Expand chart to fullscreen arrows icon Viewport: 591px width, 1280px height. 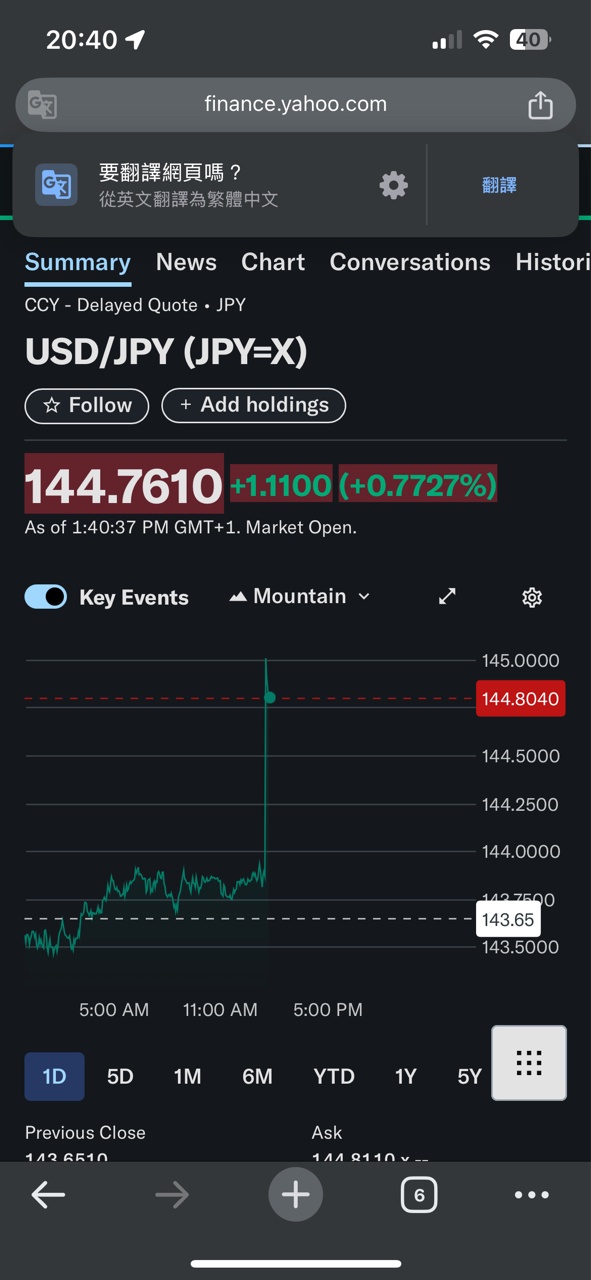click(447, 597)
